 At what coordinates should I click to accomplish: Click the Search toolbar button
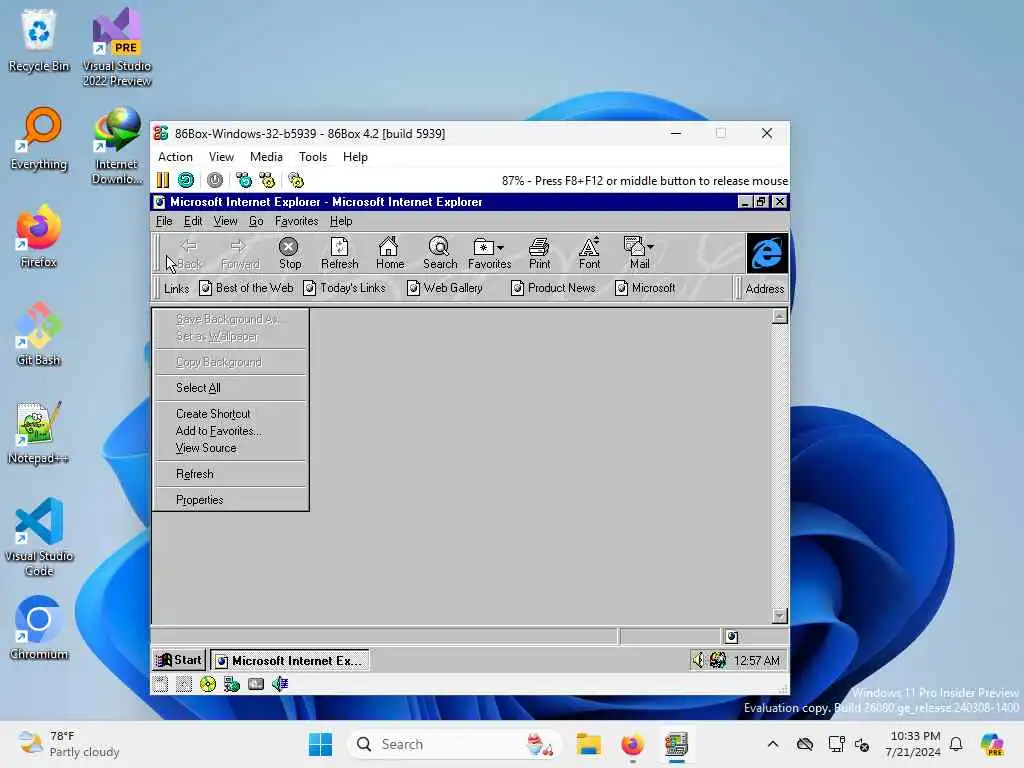coord(440,253)
